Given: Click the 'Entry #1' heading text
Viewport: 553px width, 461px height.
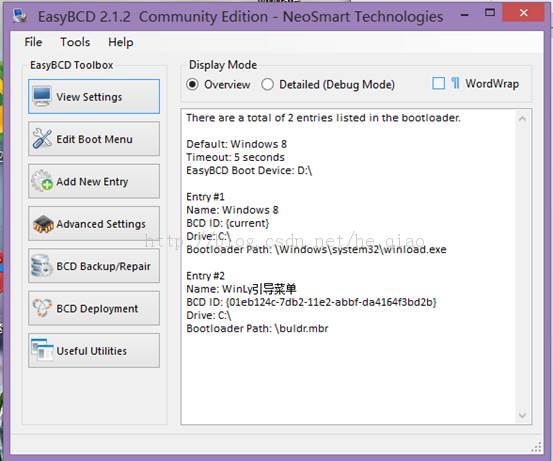Looking at the screenshot, I should (x=205, y=196).
